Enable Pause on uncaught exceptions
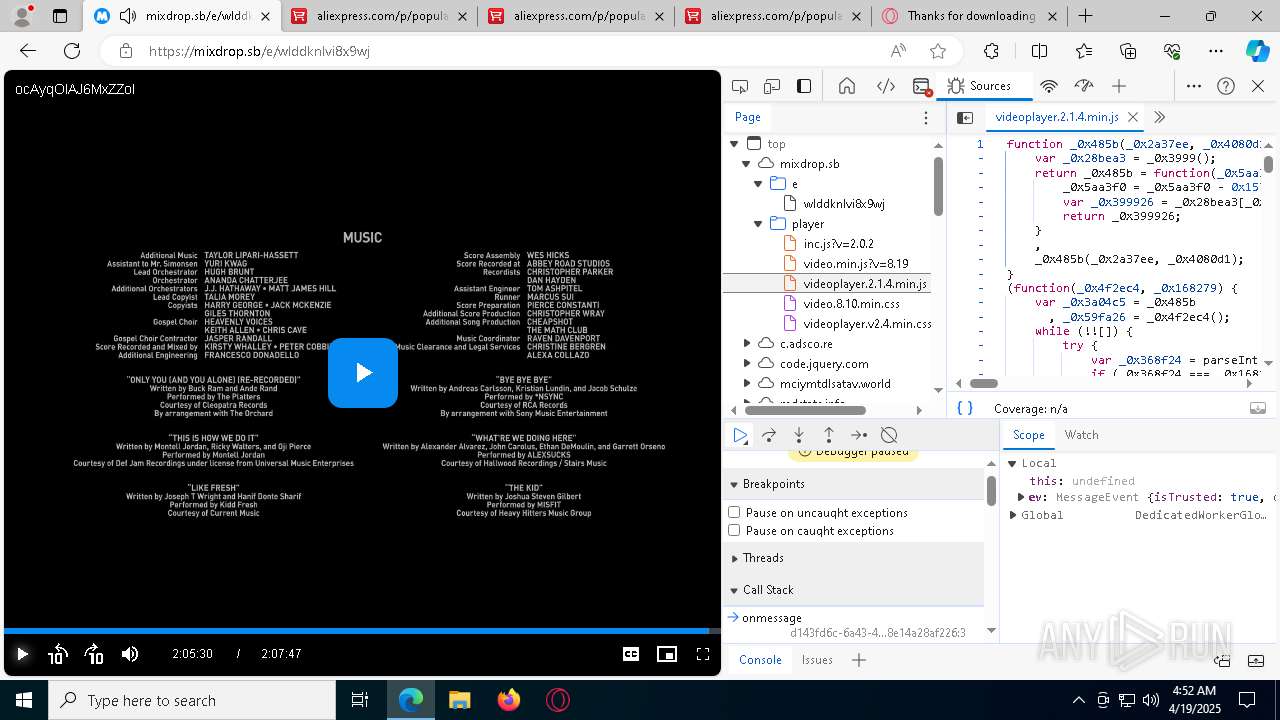The width and height of the screenshot is (1280, 720). pyautogui.click(x=735, y=513)
